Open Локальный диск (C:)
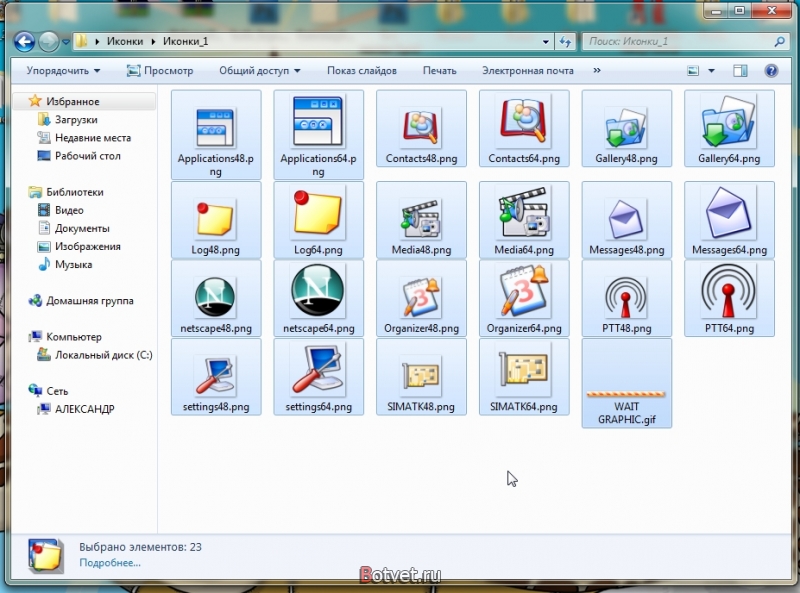Image resolution: width=800 pixels, height=593 pixels. (x=104, y=355)
